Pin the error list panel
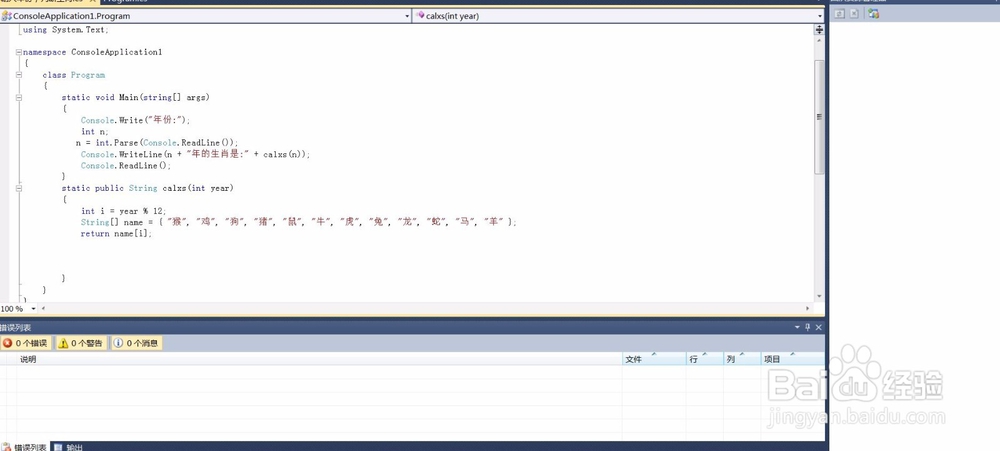Viewport: 1000px width, 451px height. point(807,327)
